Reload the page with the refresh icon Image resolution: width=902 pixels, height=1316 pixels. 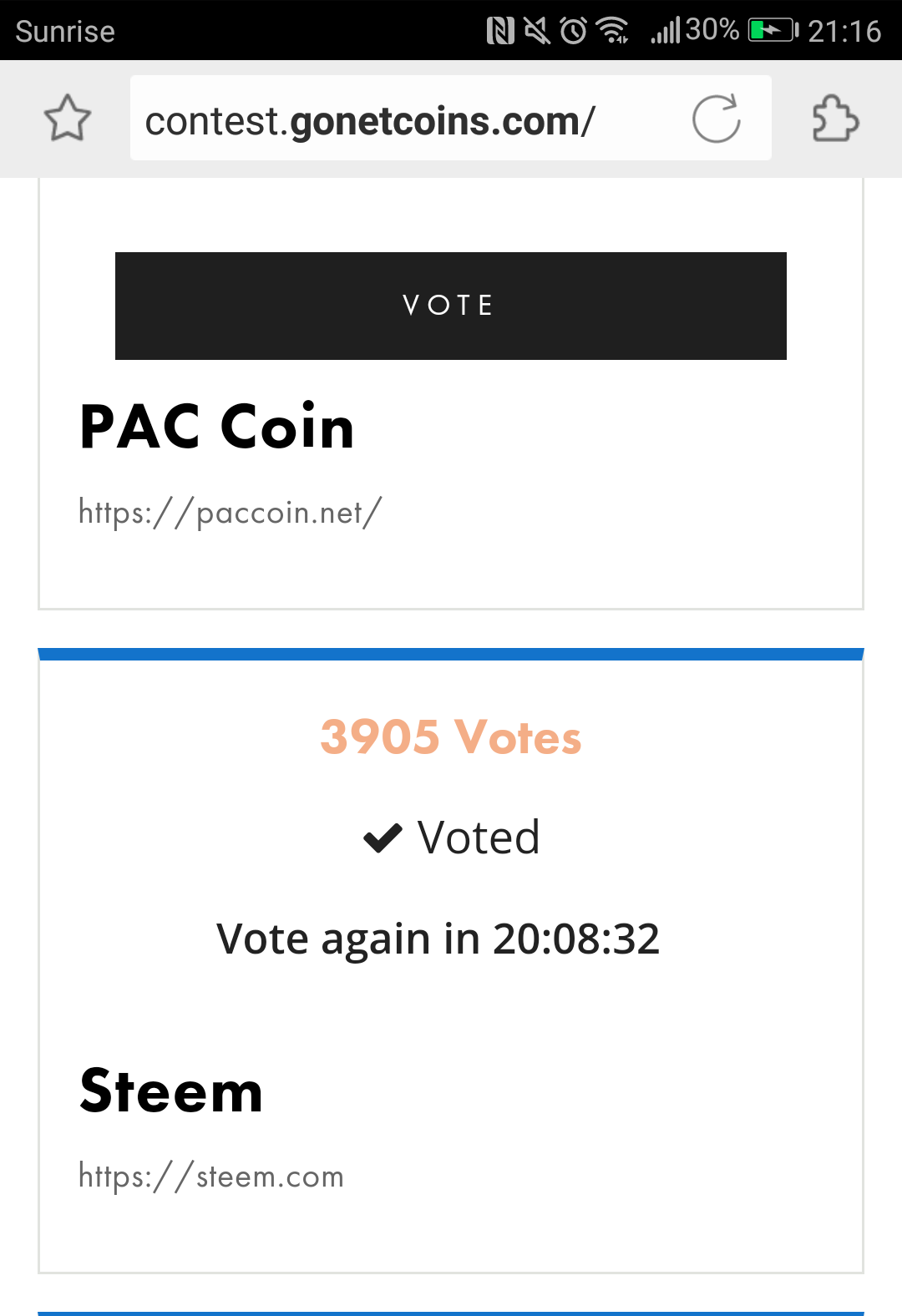717,119
